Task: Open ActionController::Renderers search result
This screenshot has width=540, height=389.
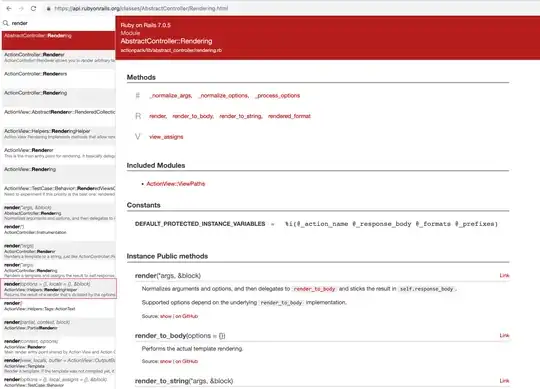Action: pyautogui.click(x=59, y=77)
